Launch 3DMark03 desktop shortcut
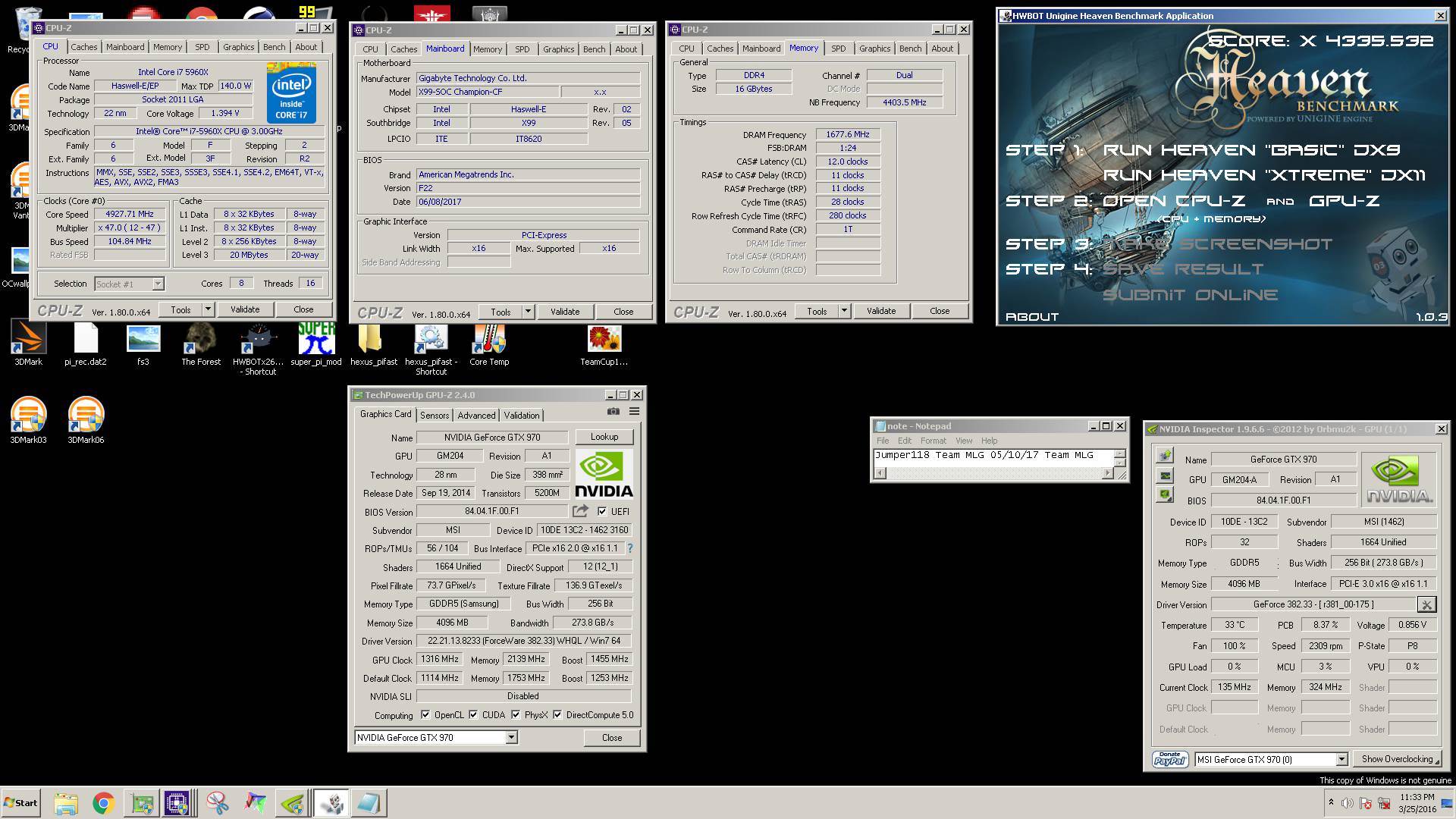Viewport: 1456px width, 819px height. pos(29,419)
